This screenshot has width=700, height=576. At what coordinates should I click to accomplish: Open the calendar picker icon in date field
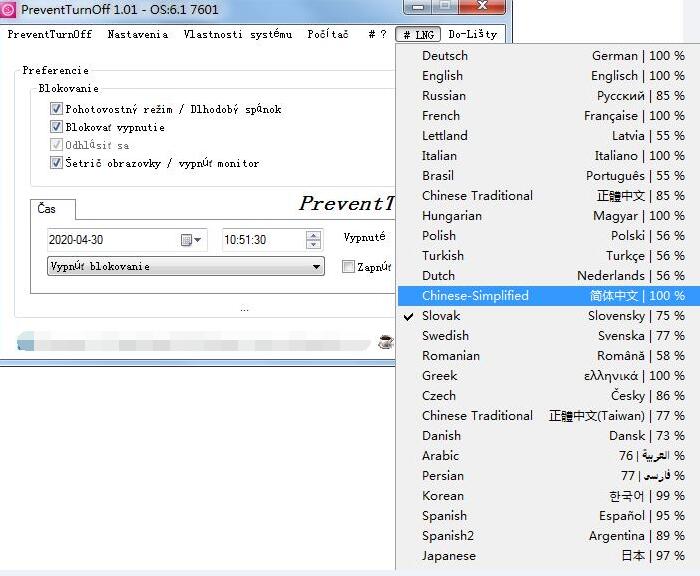[x=187, y=240]
